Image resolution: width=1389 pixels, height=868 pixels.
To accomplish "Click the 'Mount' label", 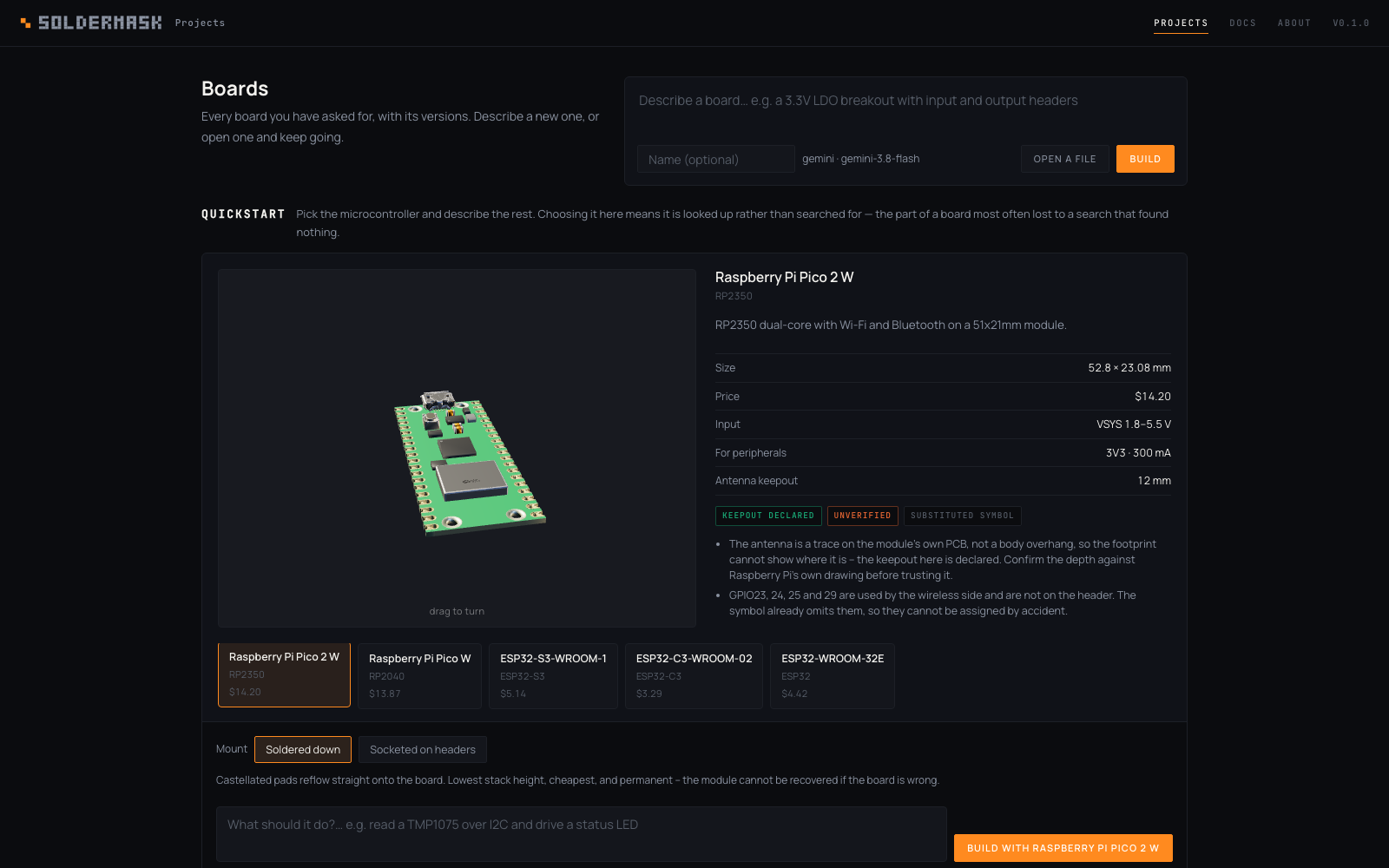I will pyautogui.click(x=232, y=749).
